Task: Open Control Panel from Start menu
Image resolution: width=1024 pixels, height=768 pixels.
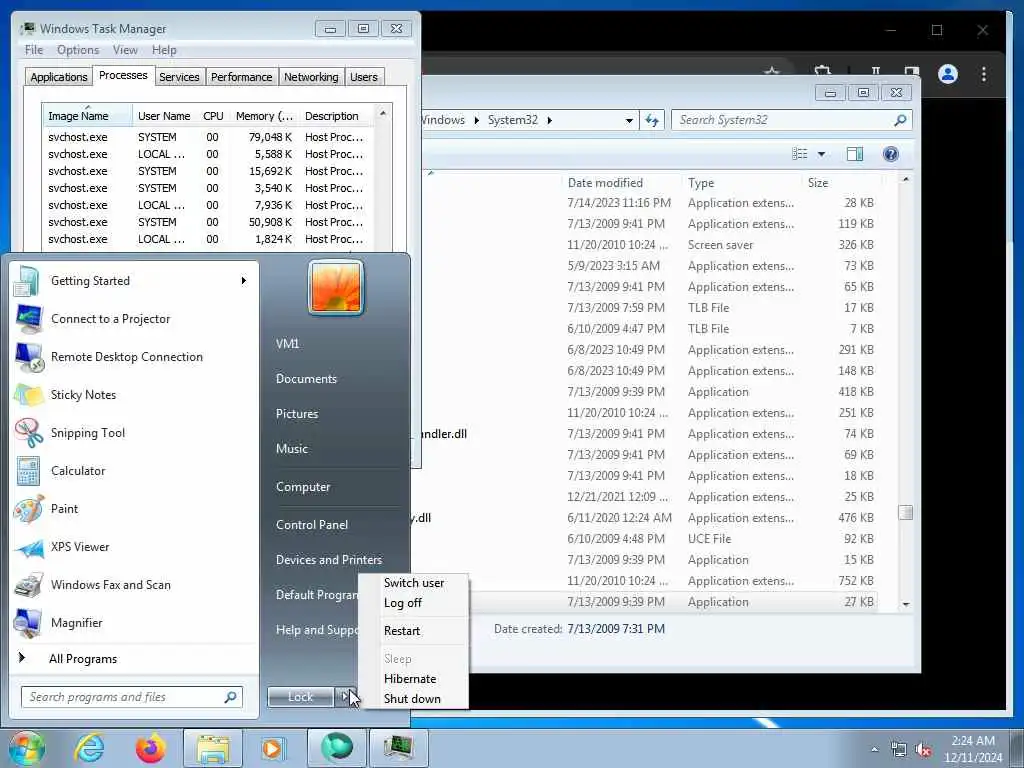Action: tap(312, 525)
